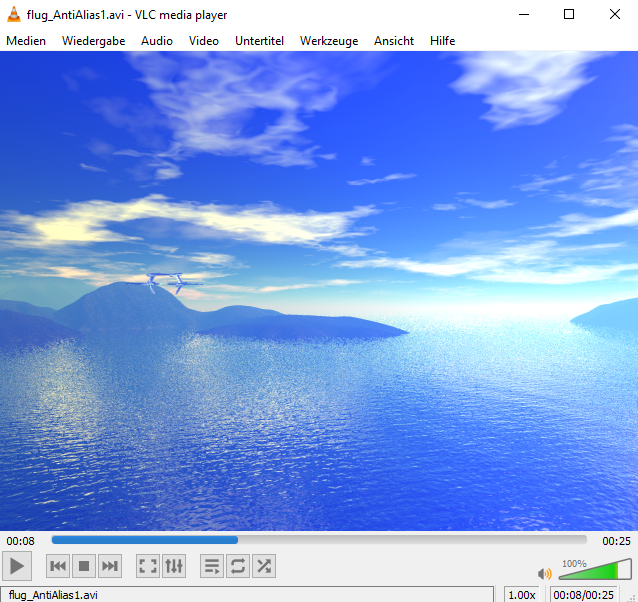Open the Wiedergabe menu
This screenshot has width=638, height=602.
tap(94, 41)
